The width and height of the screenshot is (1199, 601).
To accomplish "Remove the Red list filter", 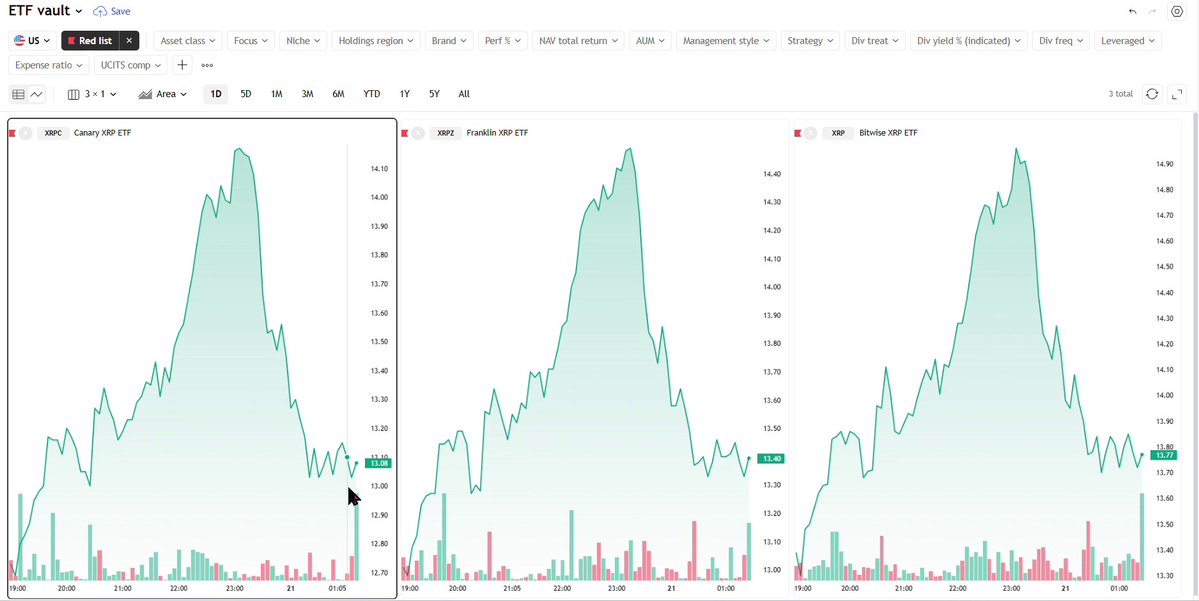I will pos(129,41).
